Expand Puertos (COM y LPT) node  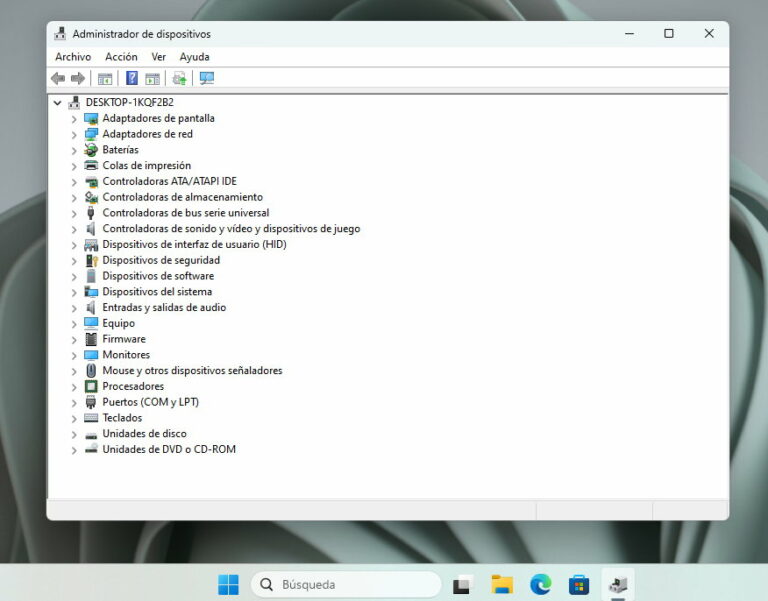pos(74,403)
